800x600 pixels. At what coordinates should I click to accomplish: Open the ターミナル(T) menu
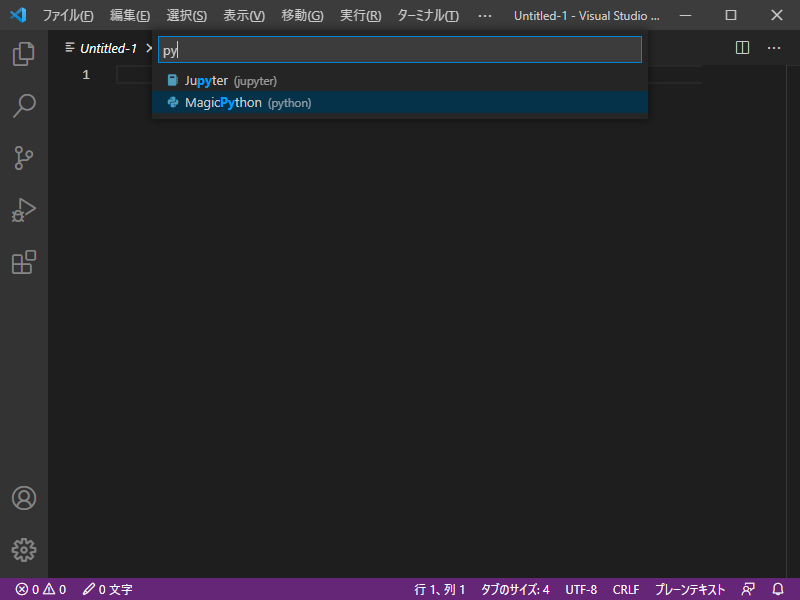coord(428,15)
